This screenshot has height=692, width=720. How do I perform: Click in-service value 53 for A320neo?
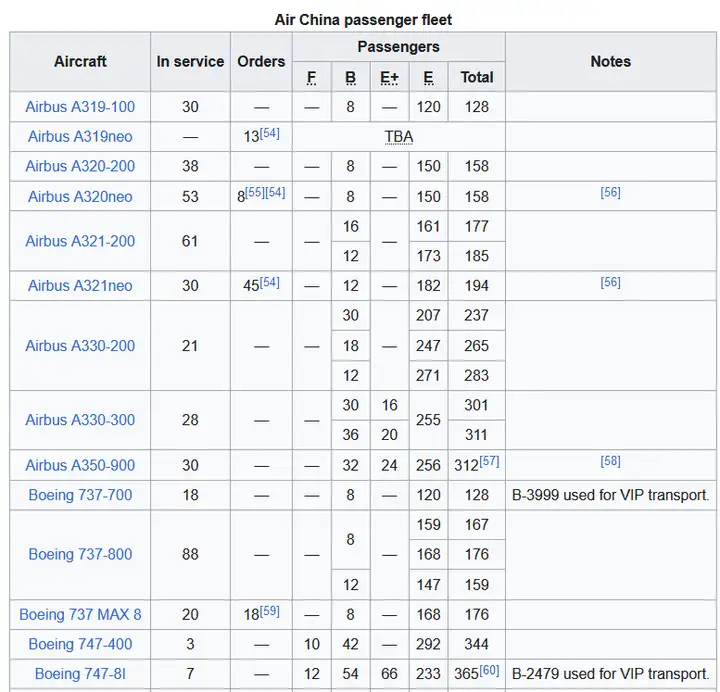[190, 197]
